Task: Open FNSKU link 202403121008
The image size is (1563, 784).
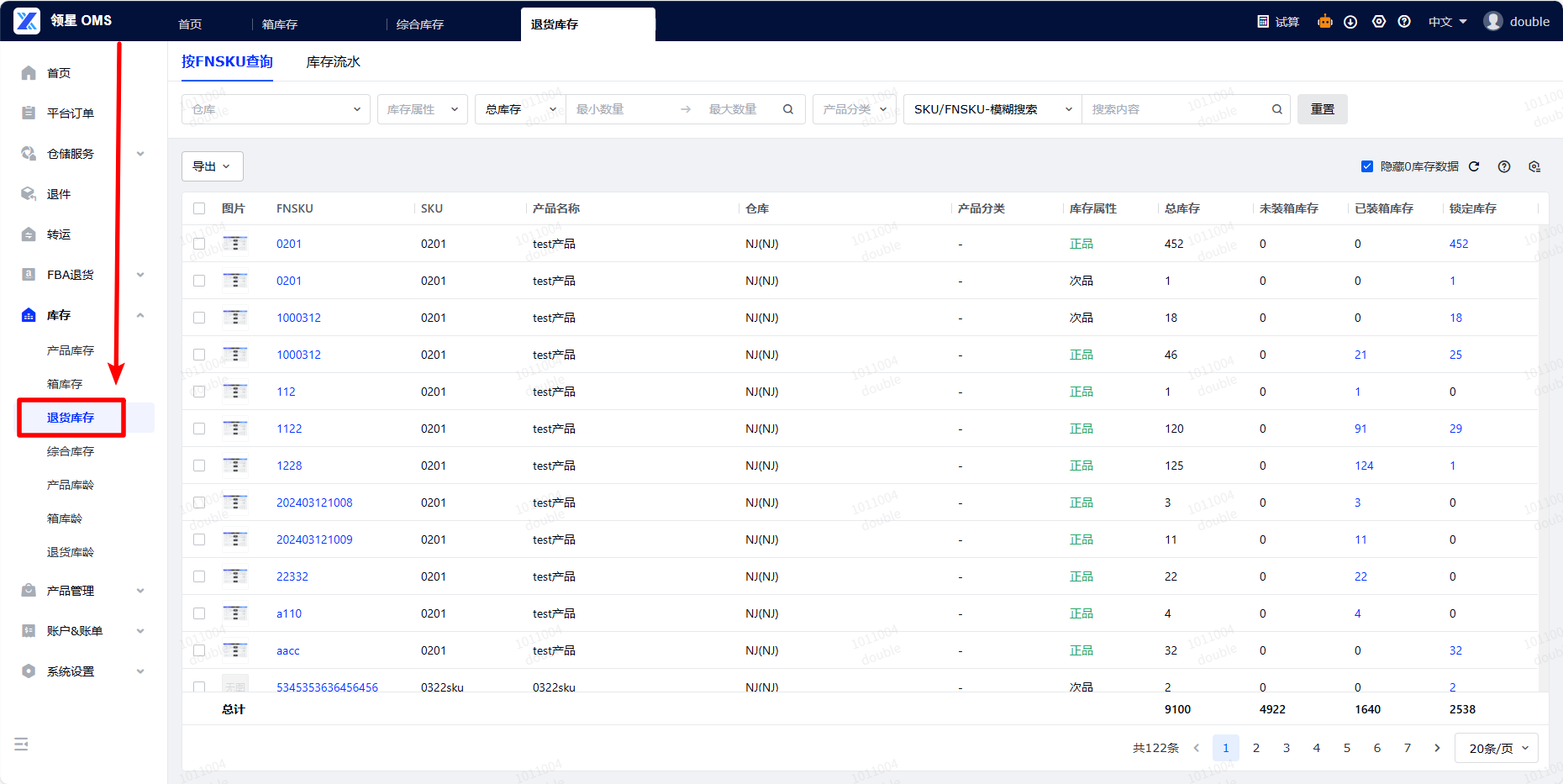Action: tap(314, 502)
